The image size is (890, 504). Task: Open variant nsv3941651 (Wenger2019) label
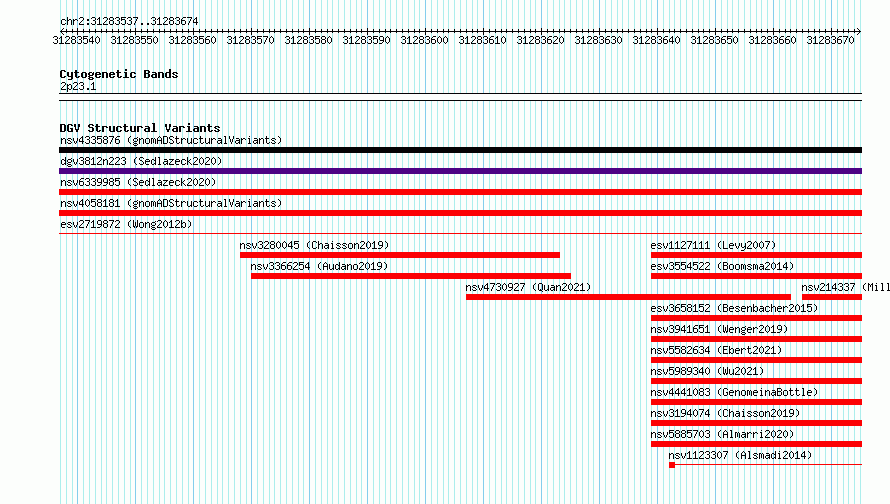[x=719, y=329]
